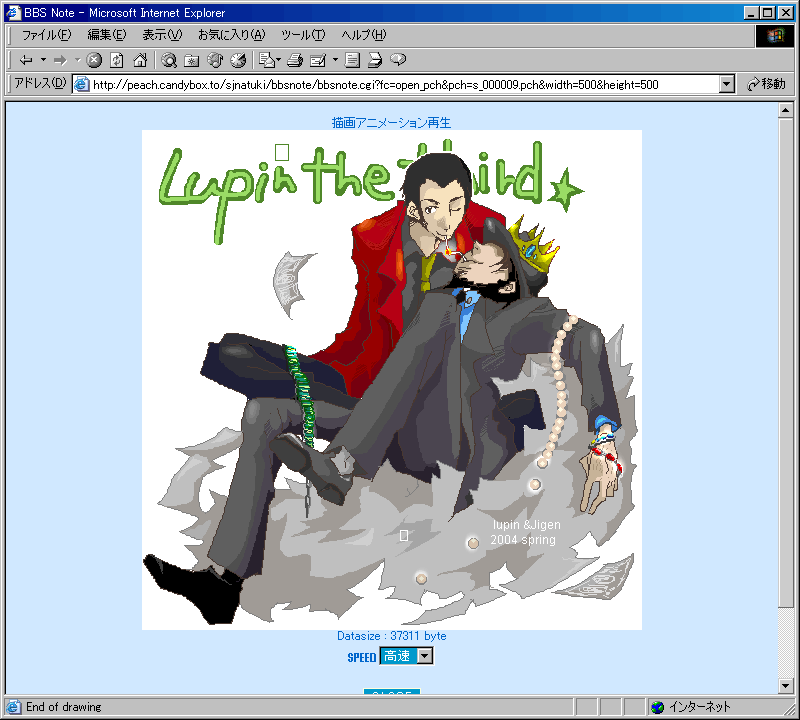800x720 pixels.
Task: Click the 描画アニメーション再生 heading text
Action: [391, 122]
